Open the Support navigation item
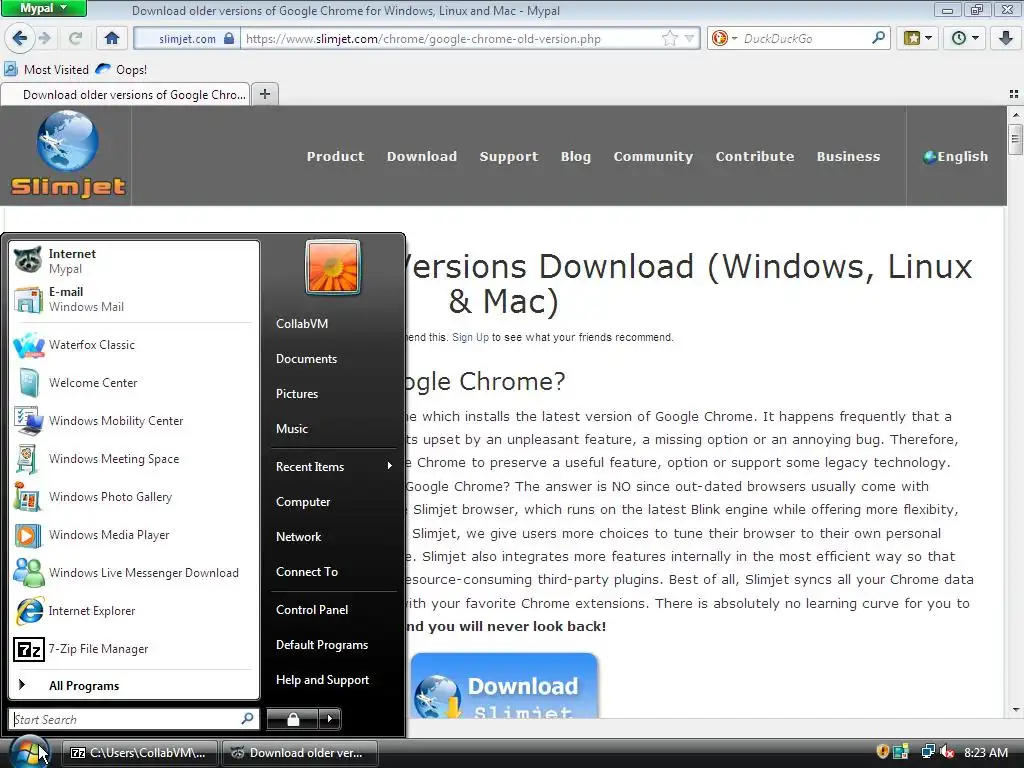Screen dimensions: 1024x768 pos(509,156)
